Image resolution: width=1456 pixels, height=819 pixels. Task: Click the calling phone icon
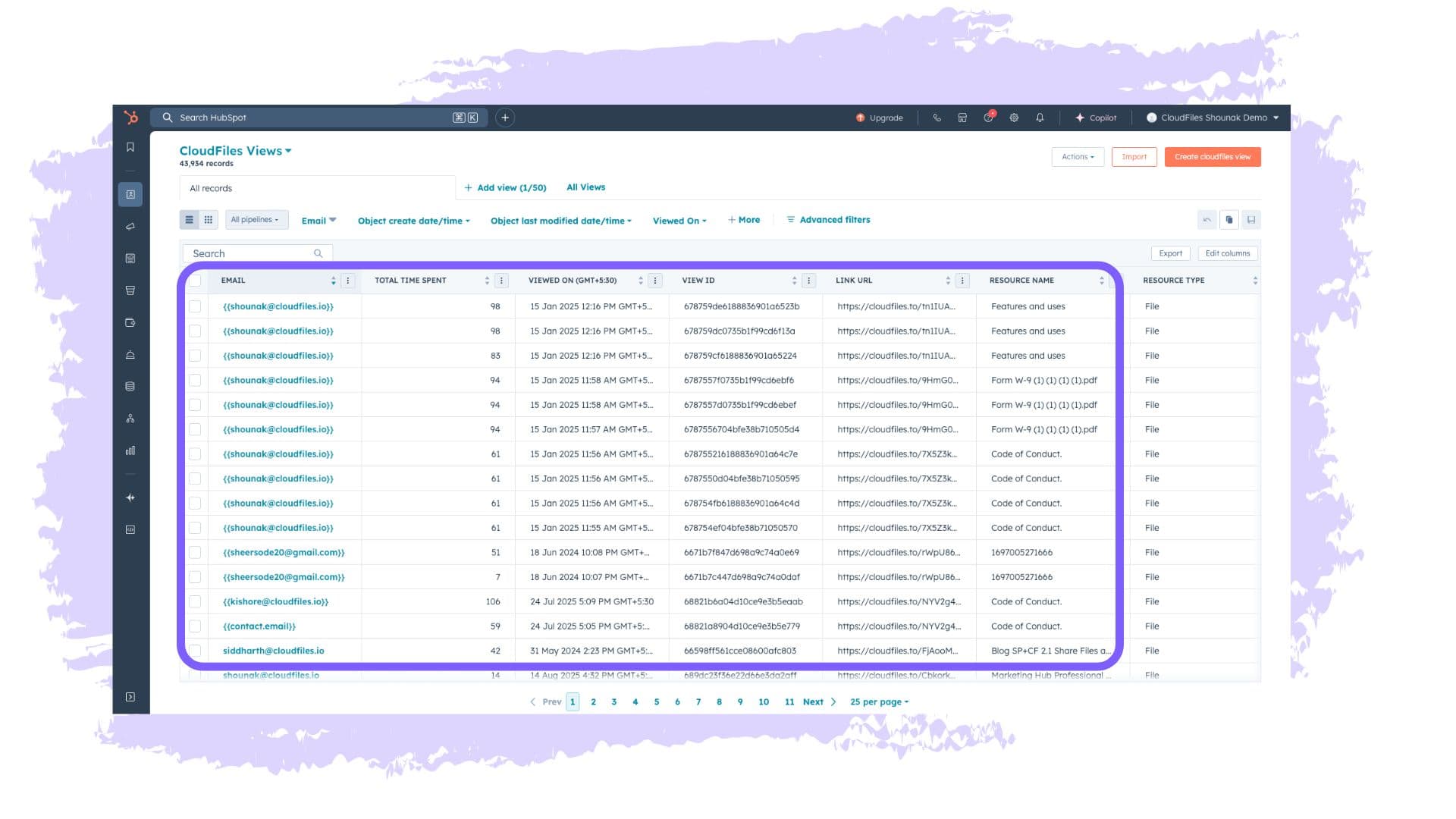[x=937, y=118]
